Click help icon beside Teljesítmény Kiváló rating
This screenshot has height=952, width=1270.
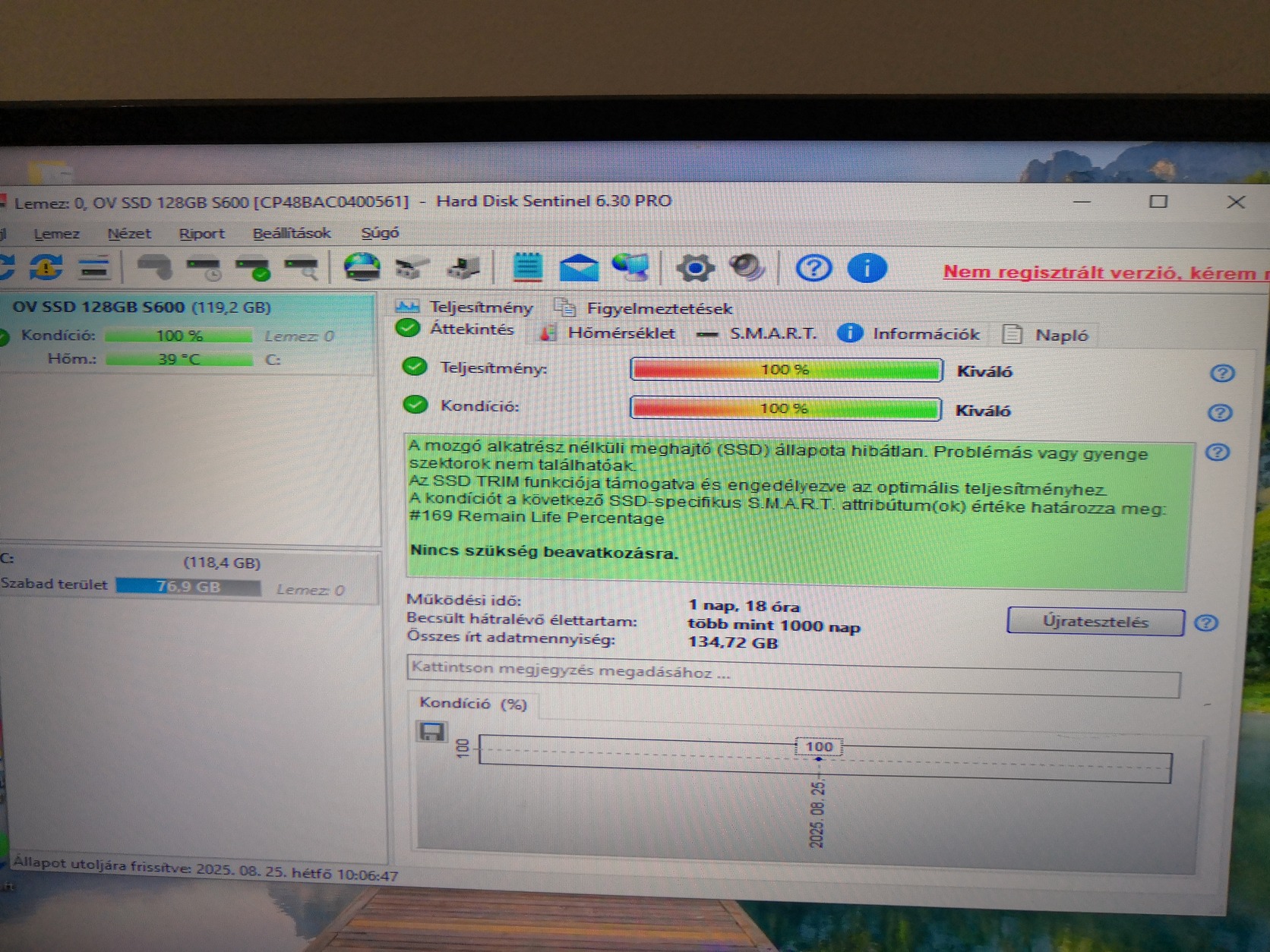tap(1222, 373)
